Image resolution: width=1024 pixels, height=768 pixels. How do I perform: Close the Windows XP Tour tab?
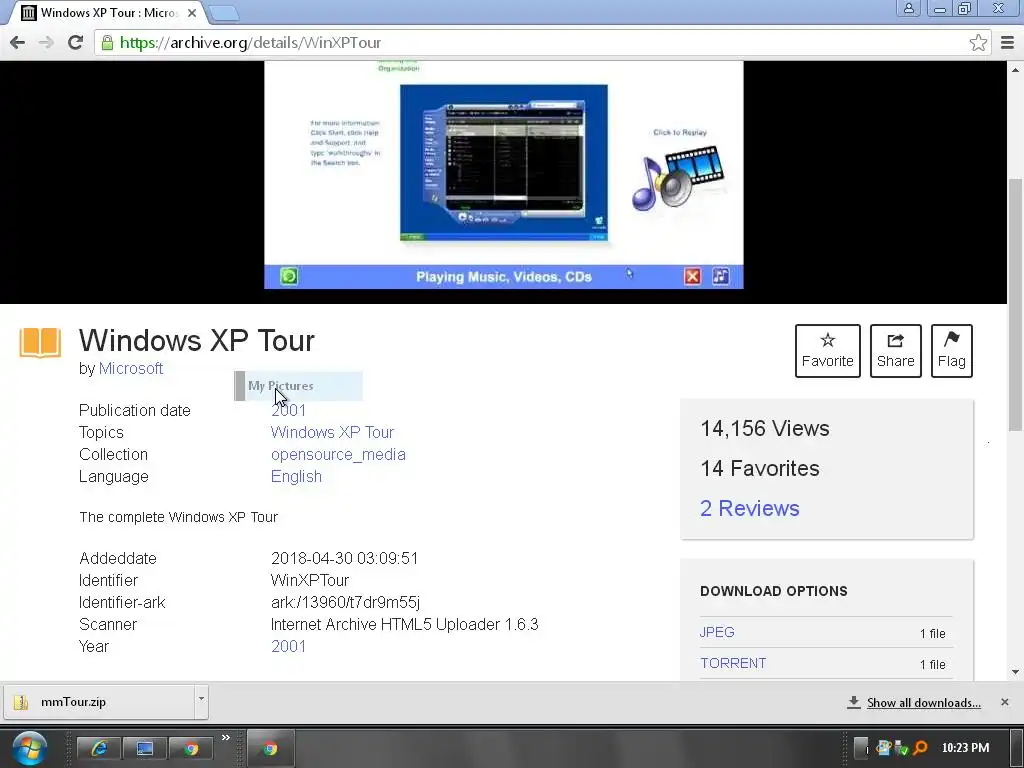(192, 13)
